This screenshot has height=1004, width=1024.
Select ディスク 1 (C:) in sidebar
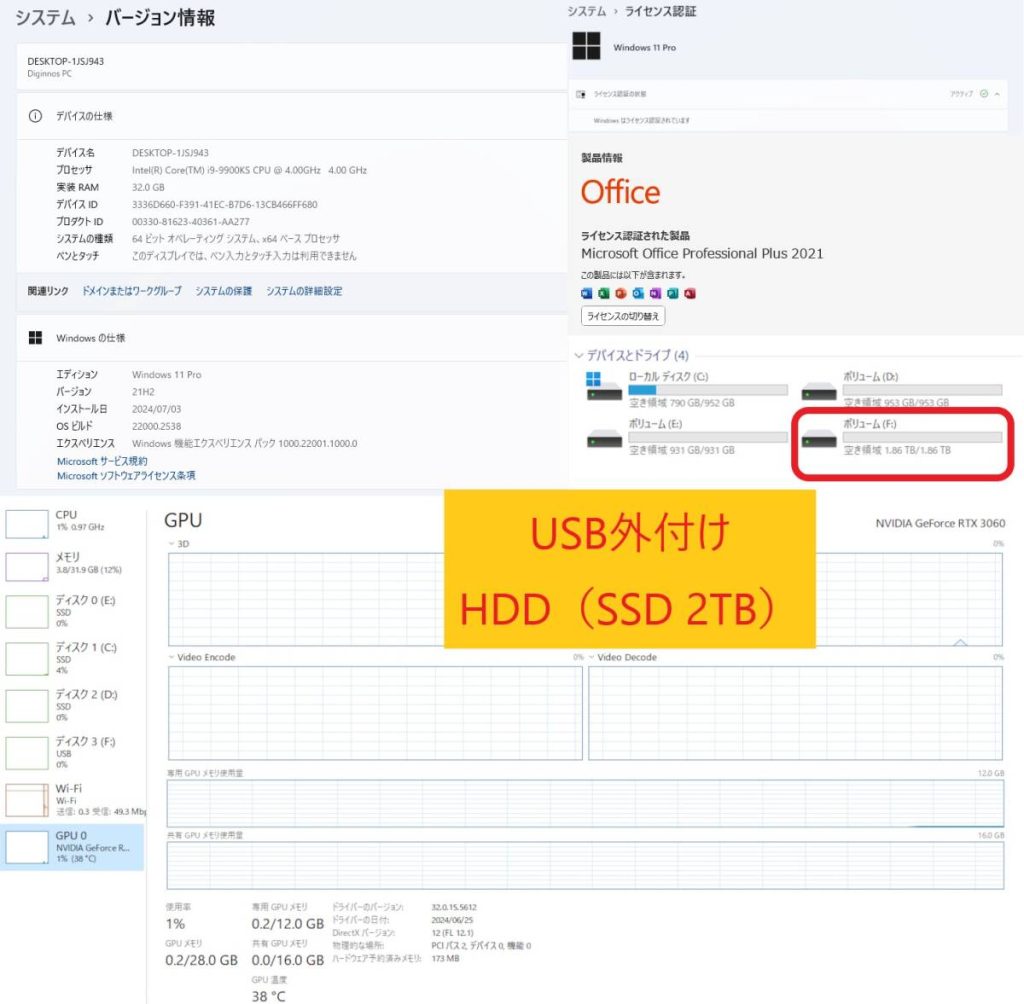(72, 658)
